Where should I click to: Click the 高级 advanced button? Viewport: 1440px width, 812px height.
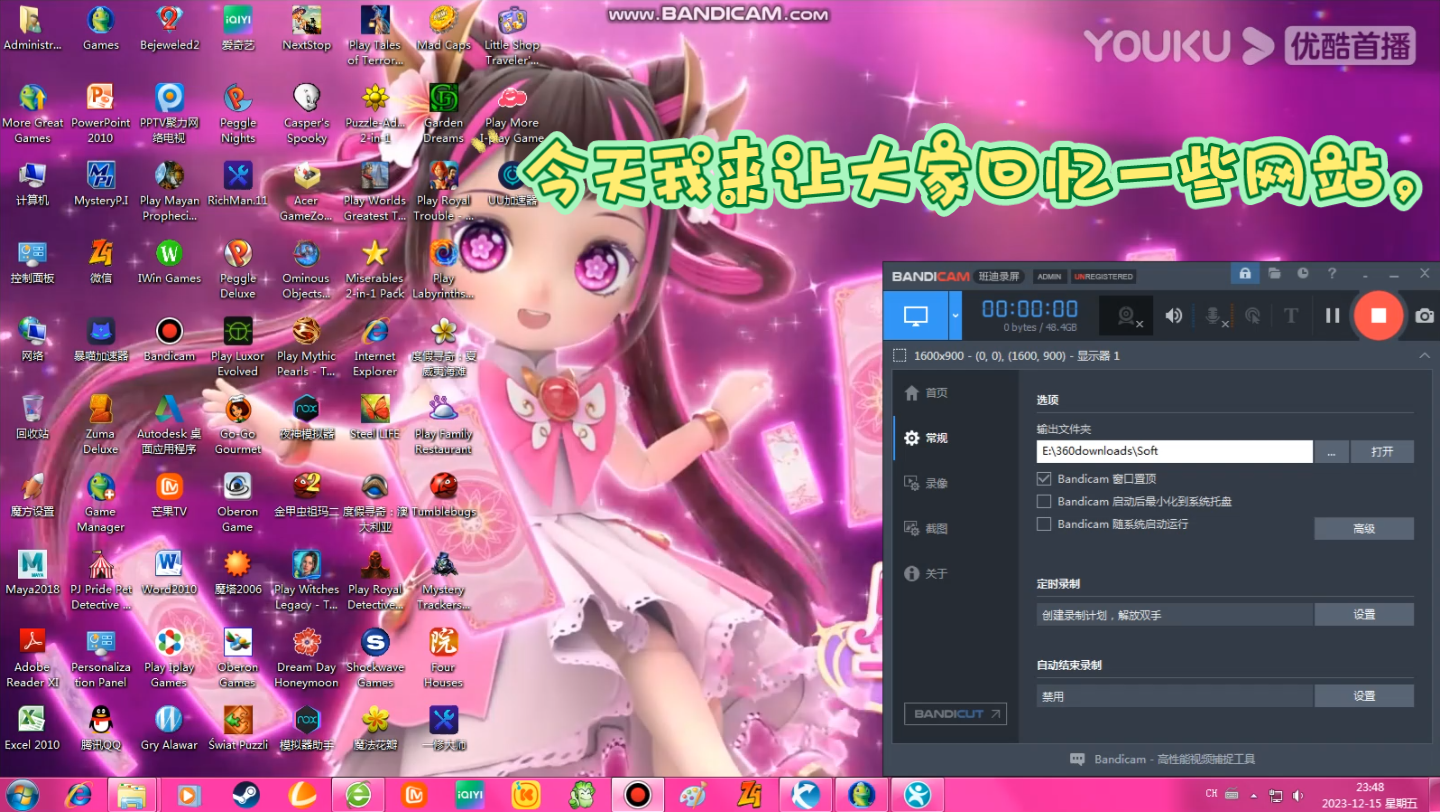[1364, 529]
